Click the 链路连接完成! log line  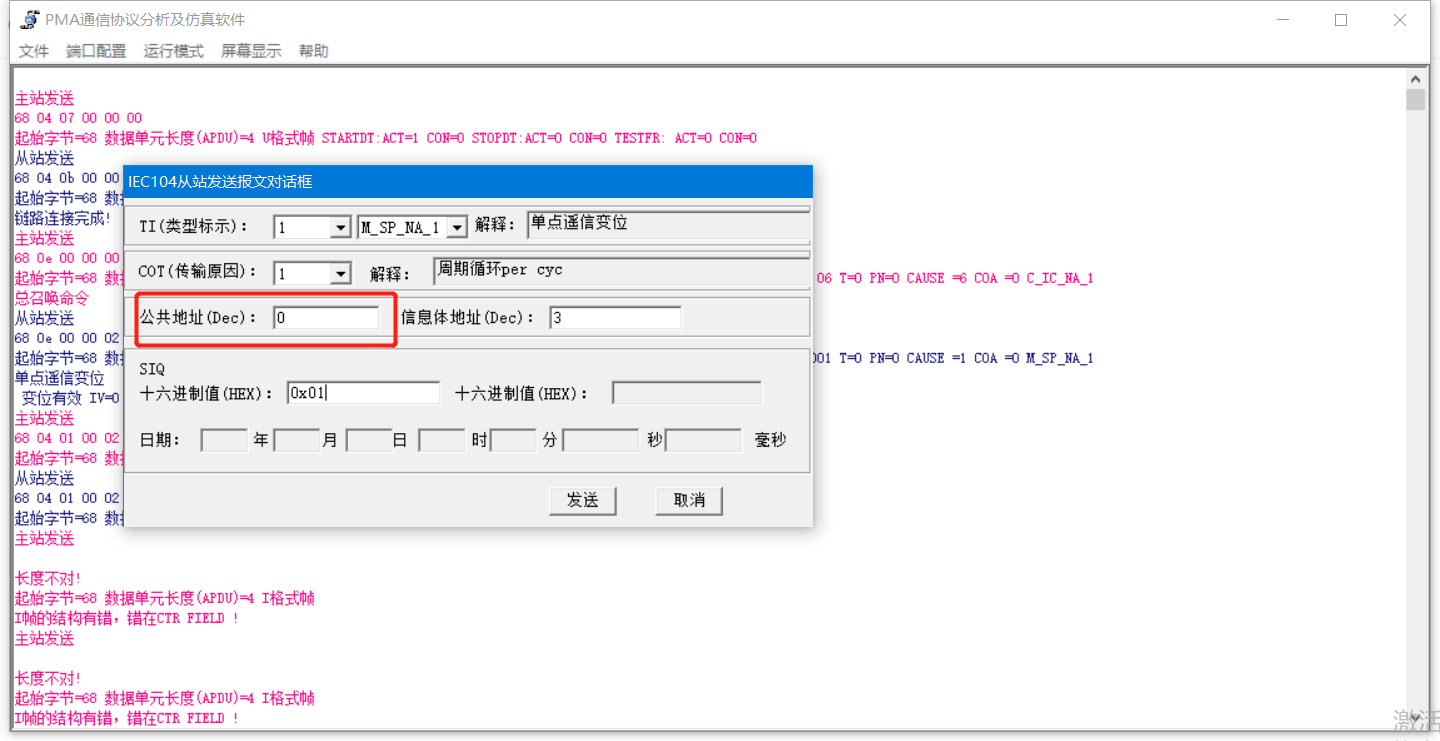tap(63, 218)
